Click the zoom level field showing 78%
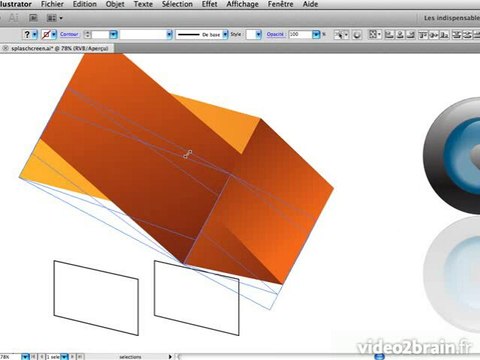Screen dimensions: 480x360 [x=10, y=357]
